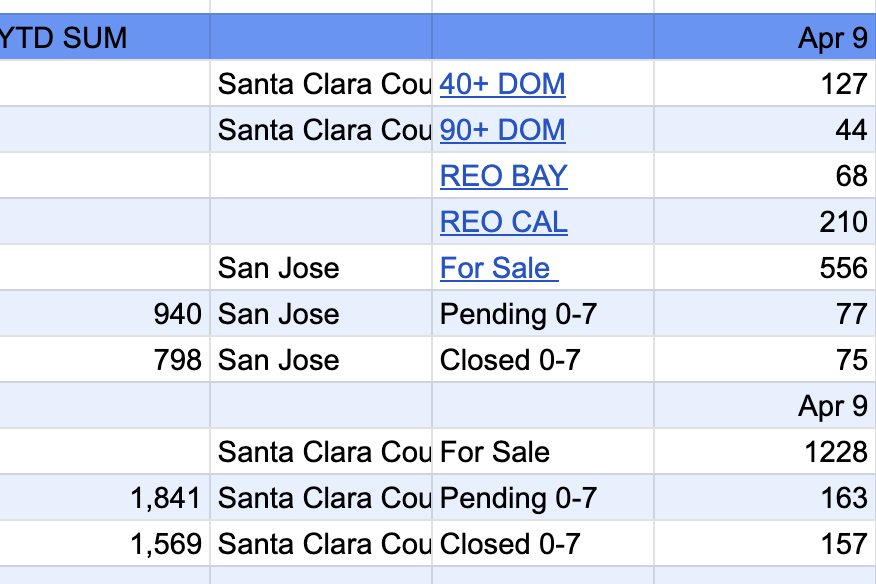The height and width of the screenshot is (584, 876).
Task: Select the YTD sum cell 1,841
Action: point(105,497)
